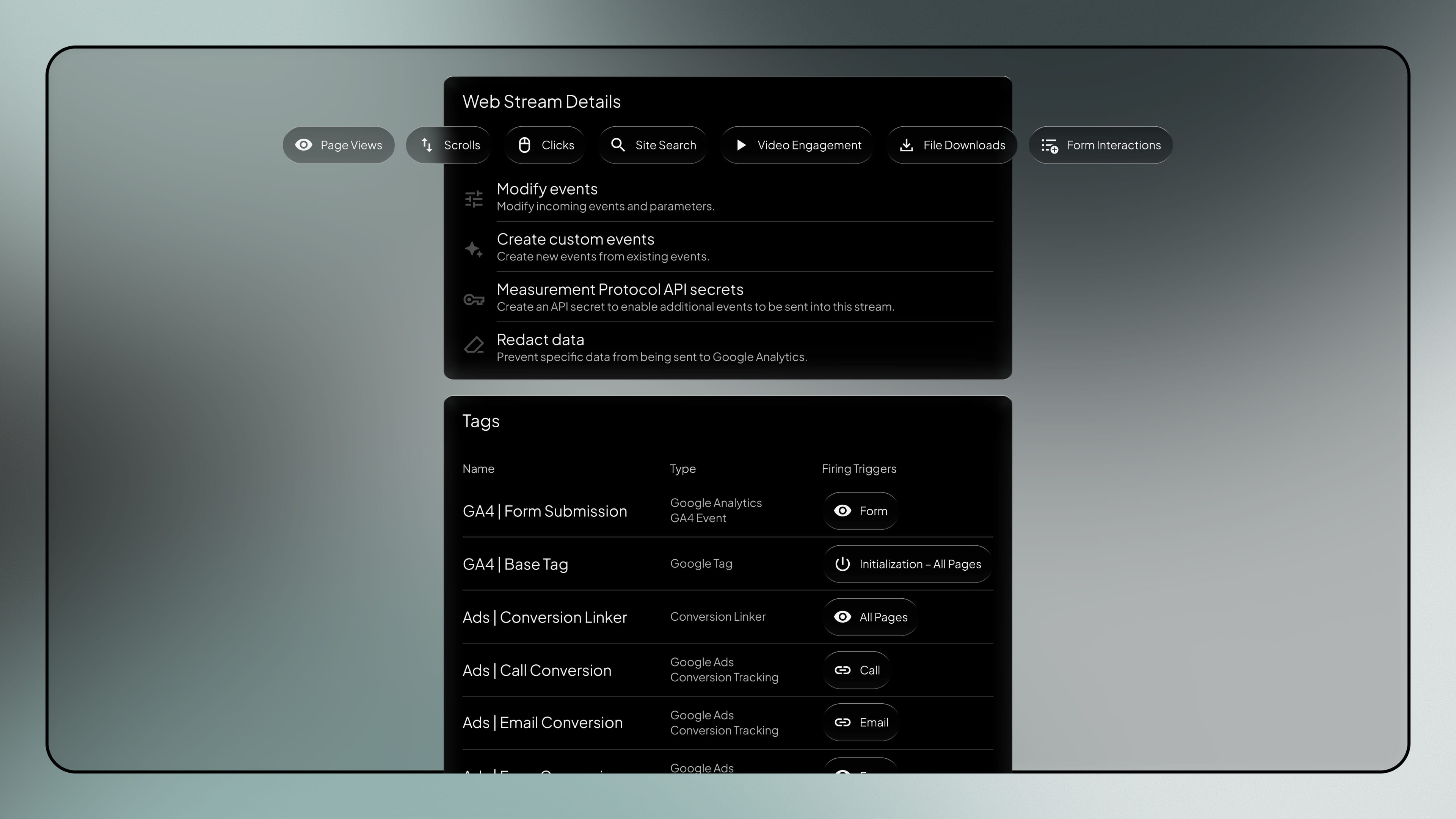1456x819 pixels.
Task: Open Create custom events setting
Action: click(728, 247)
